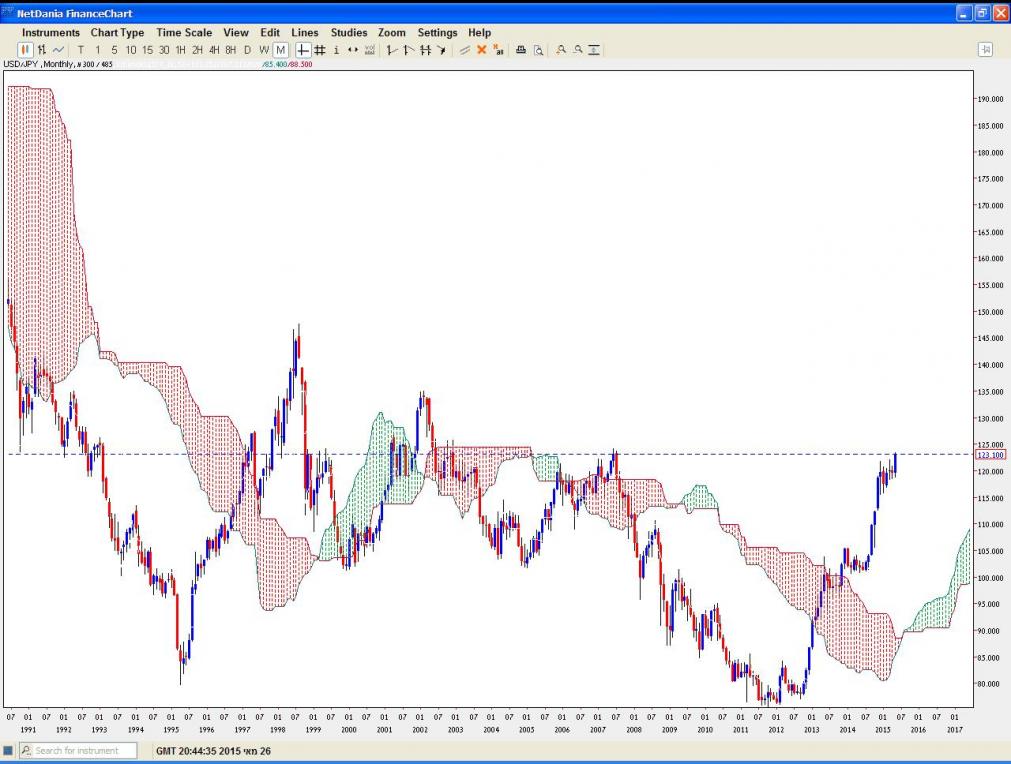1011x764 pixels.
Task: Toggle the chart grid lines
Action: [x=319, y=50]
